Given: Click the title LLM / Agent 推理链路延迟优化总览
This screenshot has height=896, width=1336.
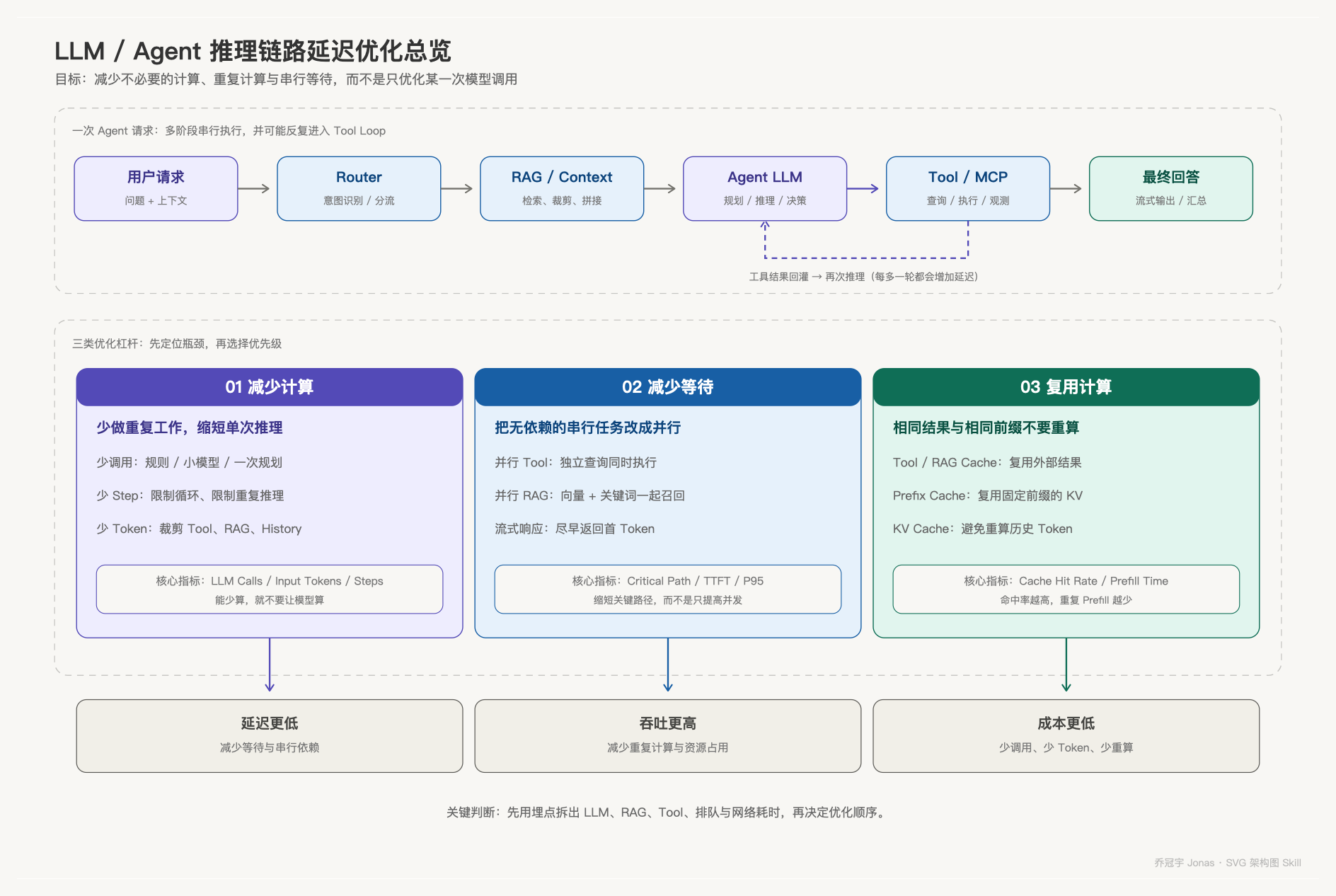Looking at the screenshot, I should [x=253, y=51].
